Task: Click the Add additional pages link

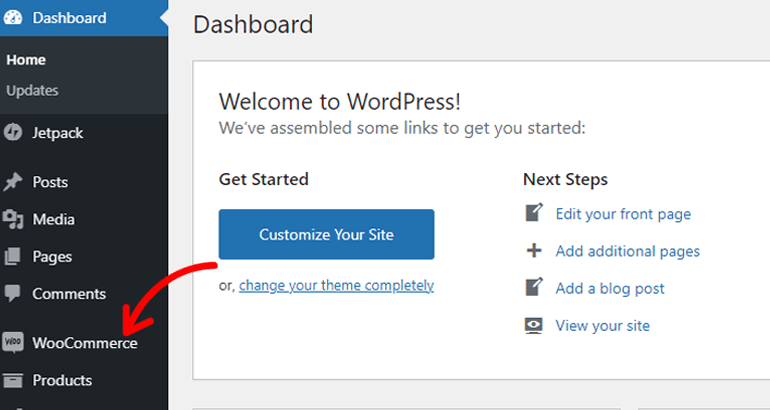Action: 627,251
